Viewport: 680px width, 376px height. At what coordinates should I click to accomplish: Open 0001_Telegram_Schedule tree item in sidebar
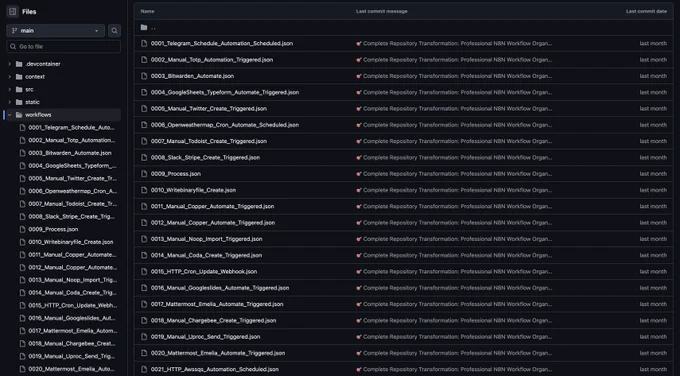pyautogui.click(x=72, y=128)
